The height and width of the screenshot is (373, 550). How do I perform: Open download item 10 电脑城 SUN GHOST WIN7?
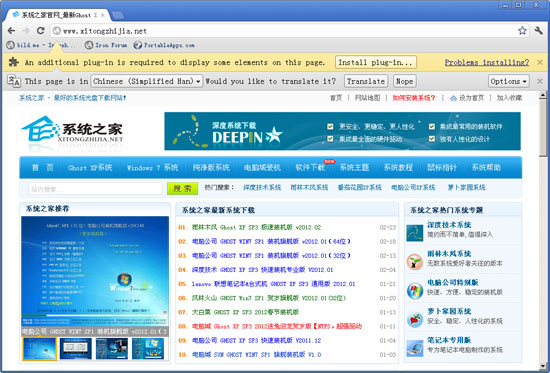tap(256, 354)
